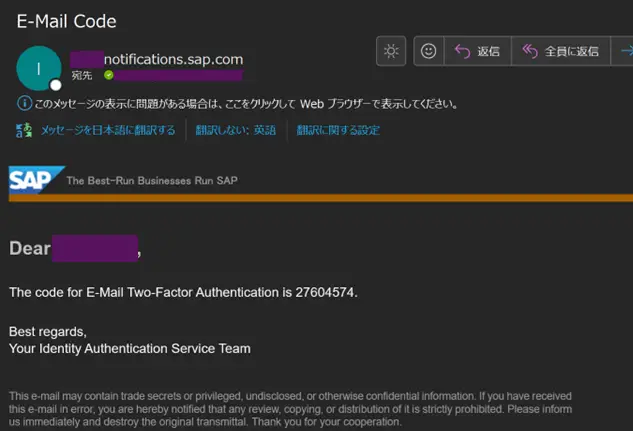Choose 翻訳しない: 英語 link
Image resolution: width=633 pixels, height=431 pixels.
point(236,130)
